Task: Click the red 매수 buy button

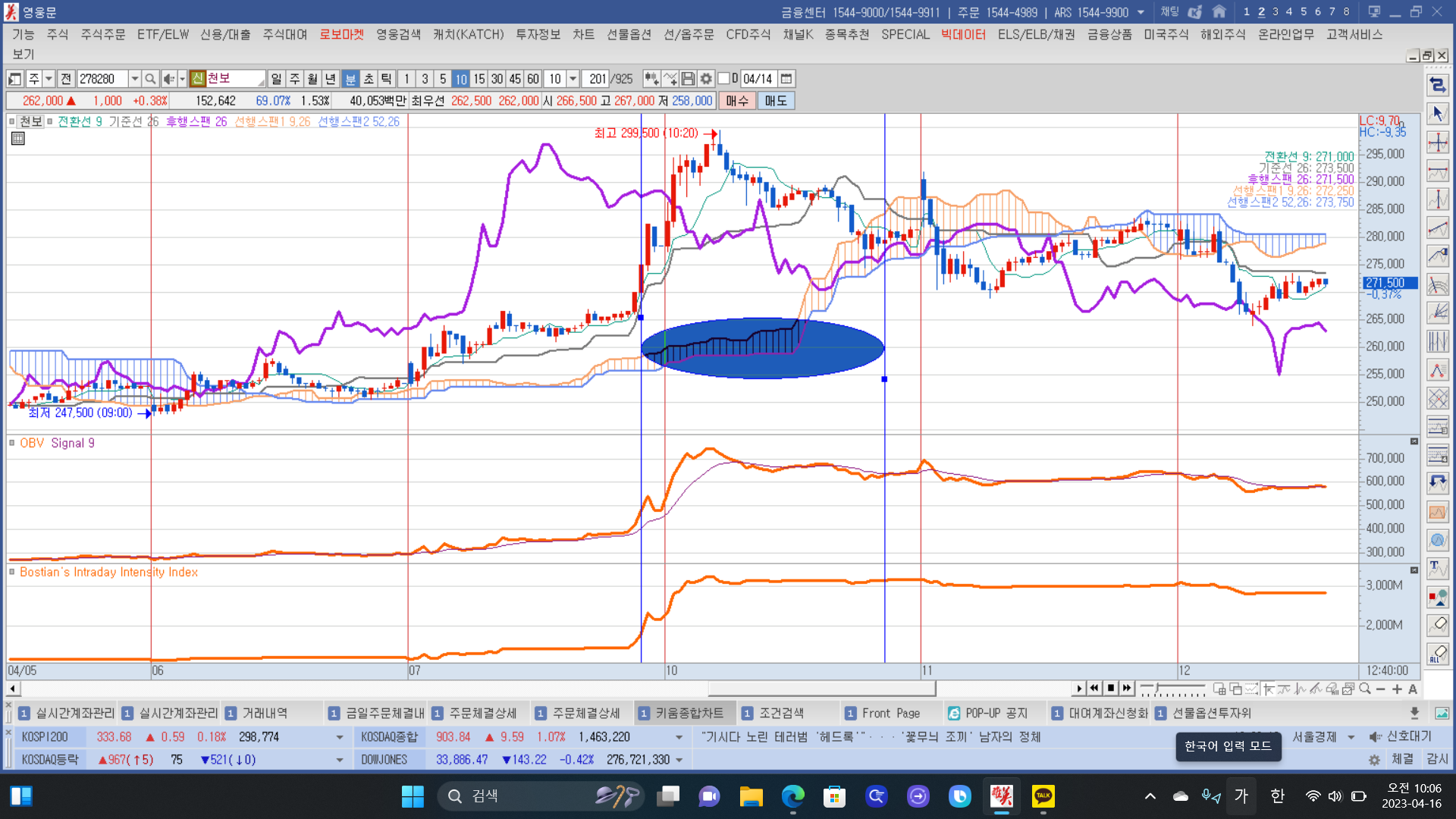Action: click(736, 101)
